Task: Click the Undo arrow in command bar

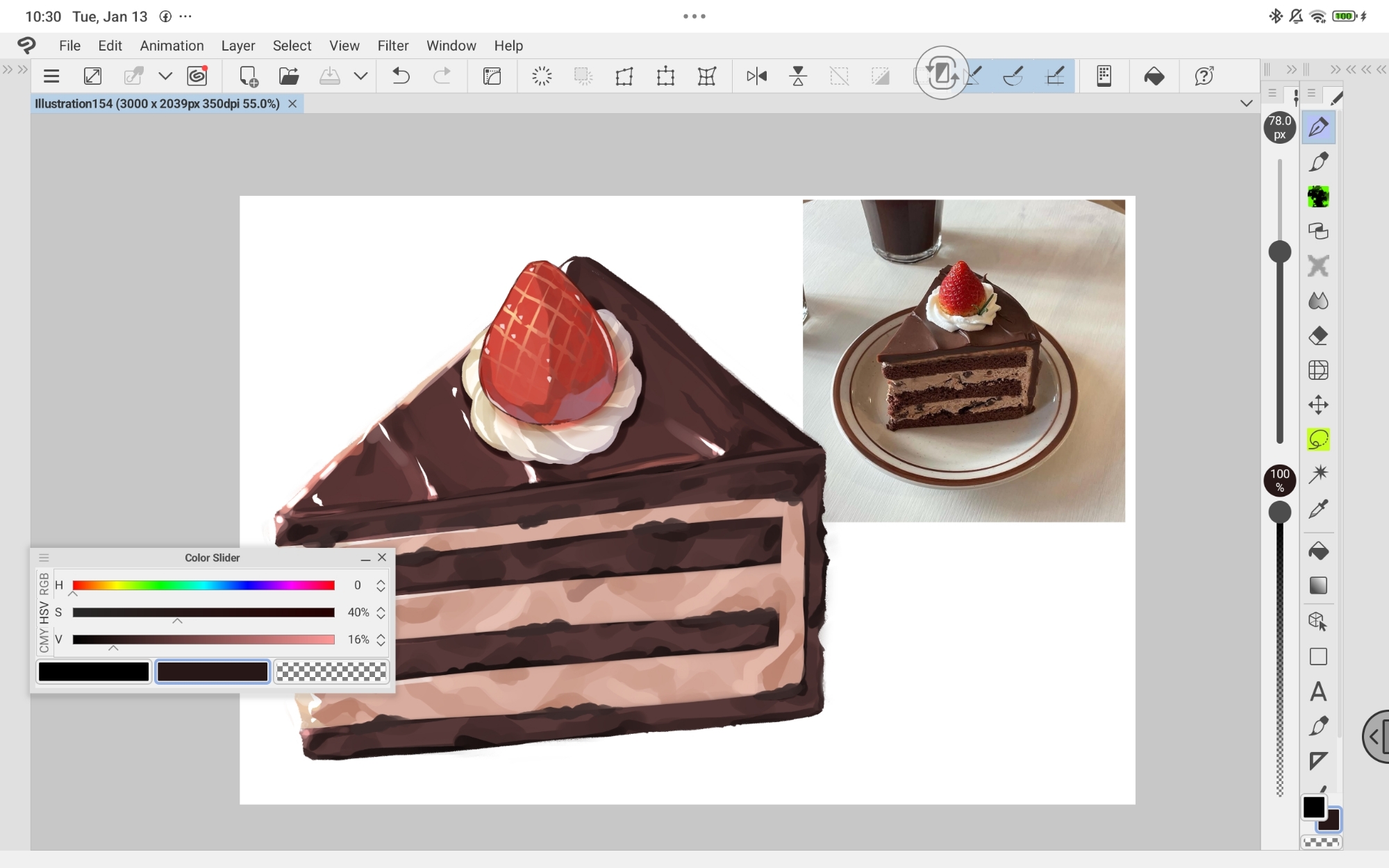Action: point(401,76)
